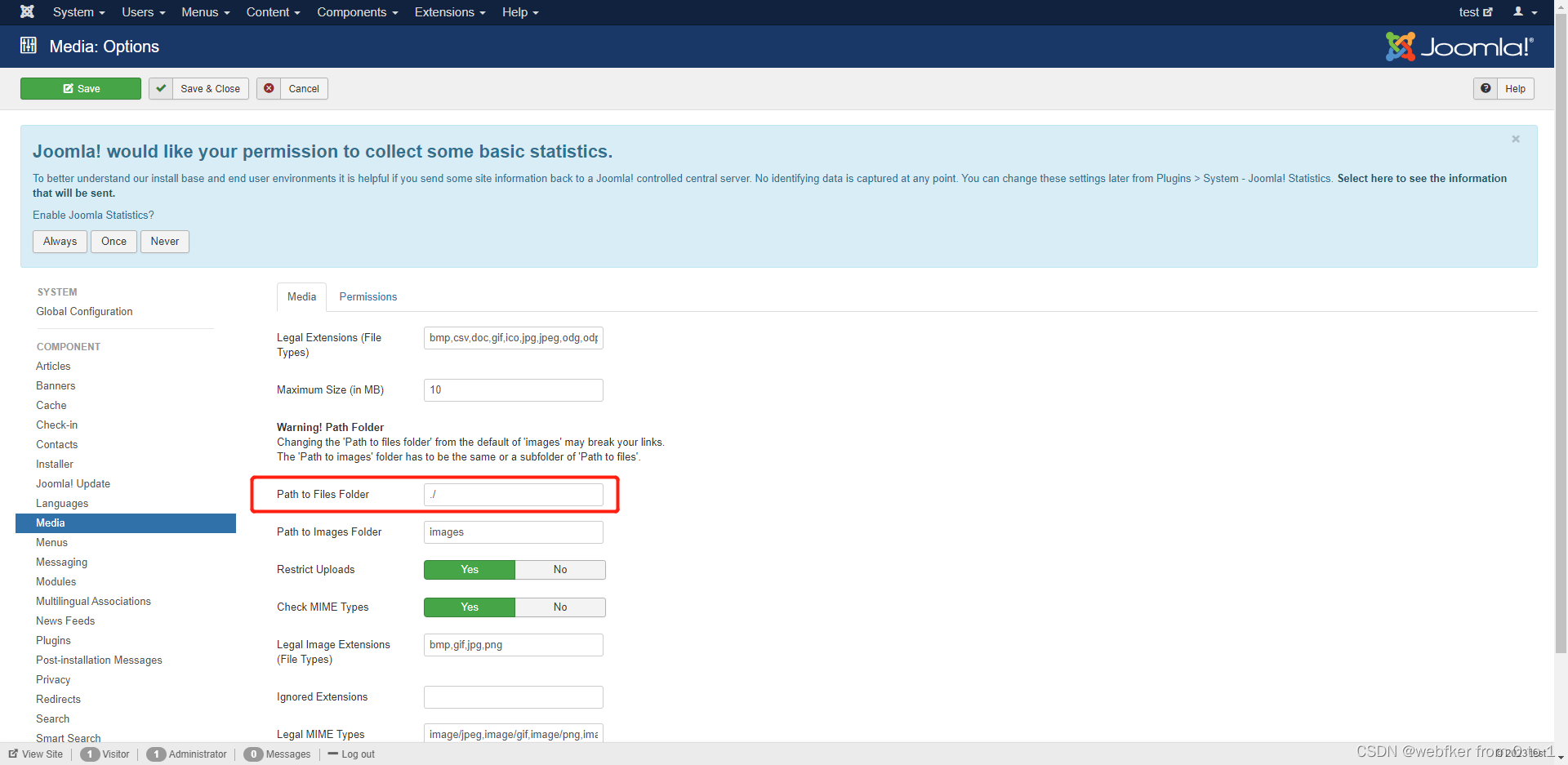Open the Content dropdown menu
Screen dimensions: 1568x765
[273, 12]
